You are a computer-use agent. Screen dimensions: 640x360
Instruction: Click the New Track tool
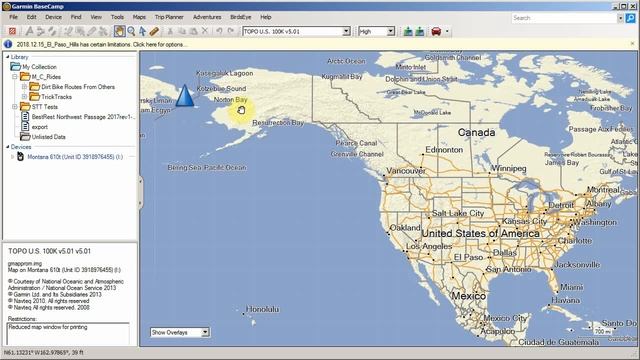[52, 31]
